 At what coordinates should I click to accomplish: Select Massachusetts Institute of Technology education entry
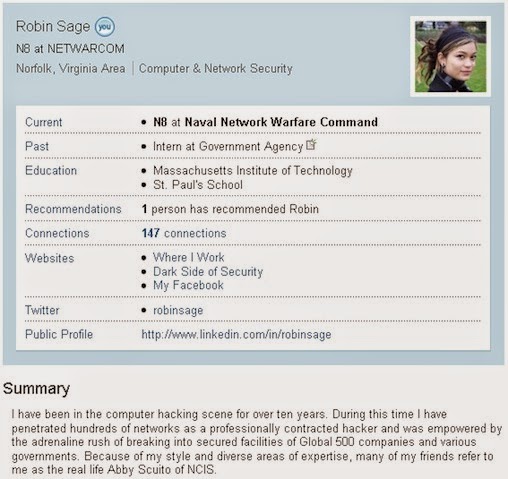coord(253,171)
